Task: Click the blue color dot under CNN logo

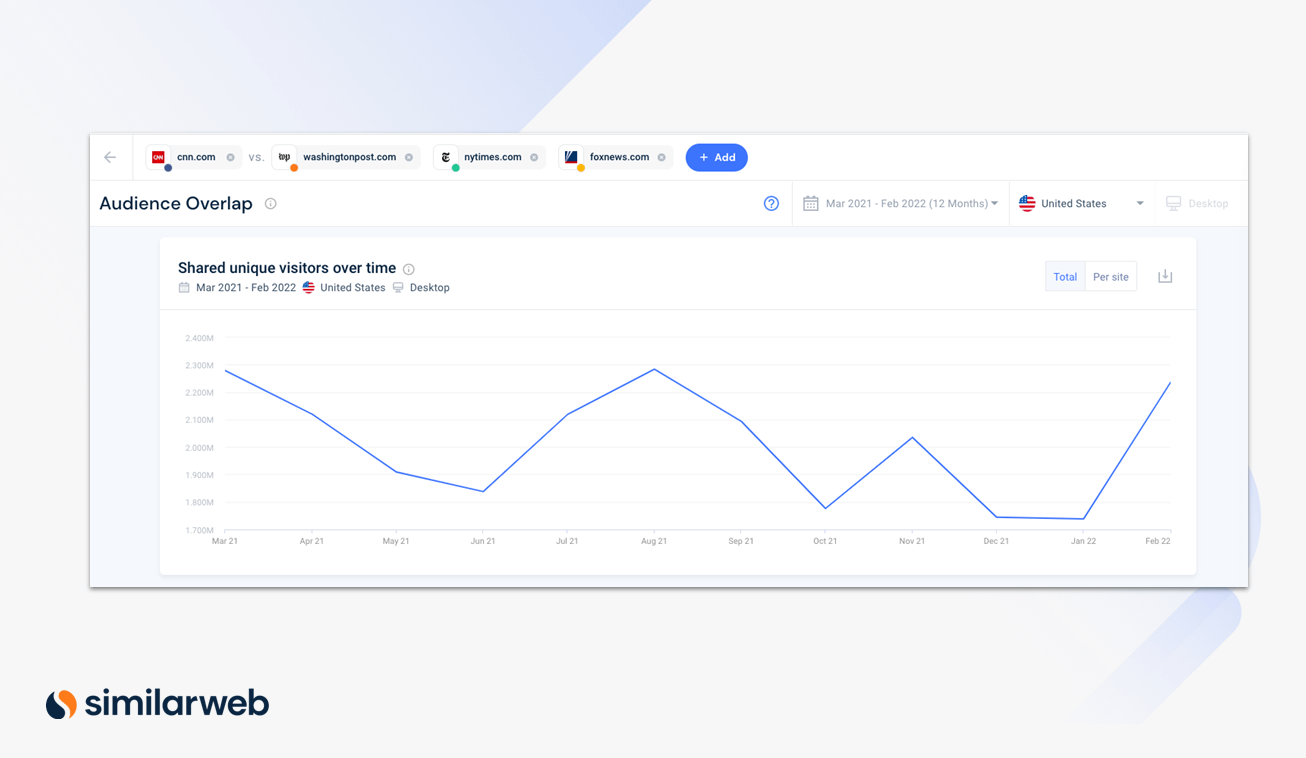Action: pyautogui.click(x=168, y=168)
